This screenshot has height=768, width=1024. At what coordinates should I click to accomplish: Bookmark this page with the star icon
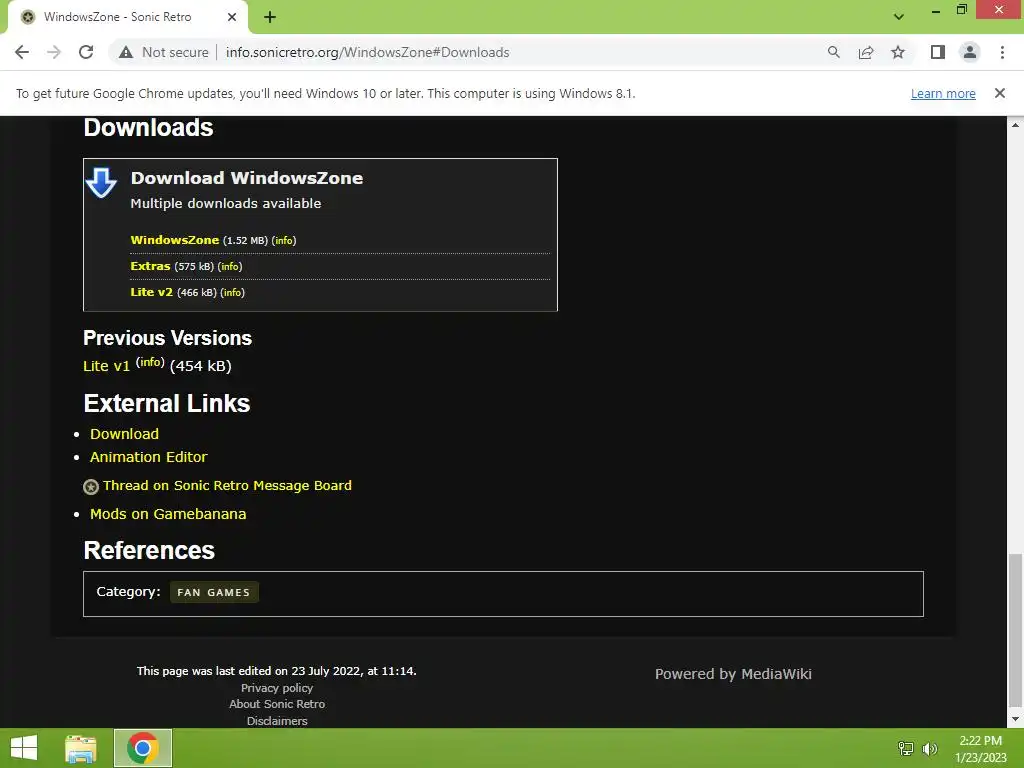(898, 52)
